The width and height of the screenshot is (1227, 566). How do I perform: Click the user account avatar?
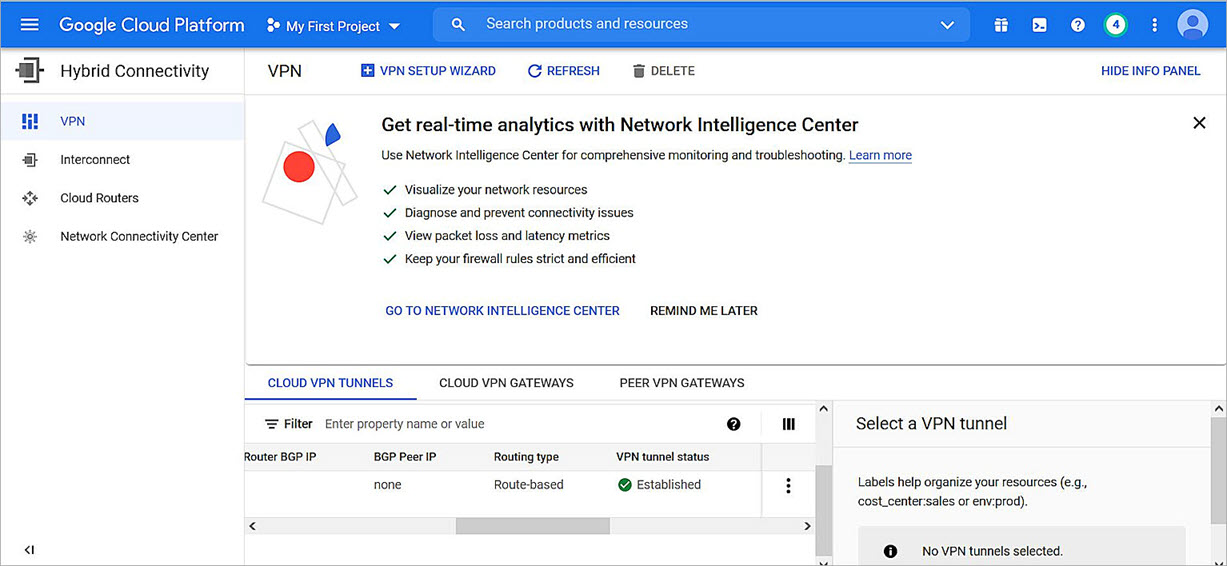pyautogui.click(x=1192, y=24)
